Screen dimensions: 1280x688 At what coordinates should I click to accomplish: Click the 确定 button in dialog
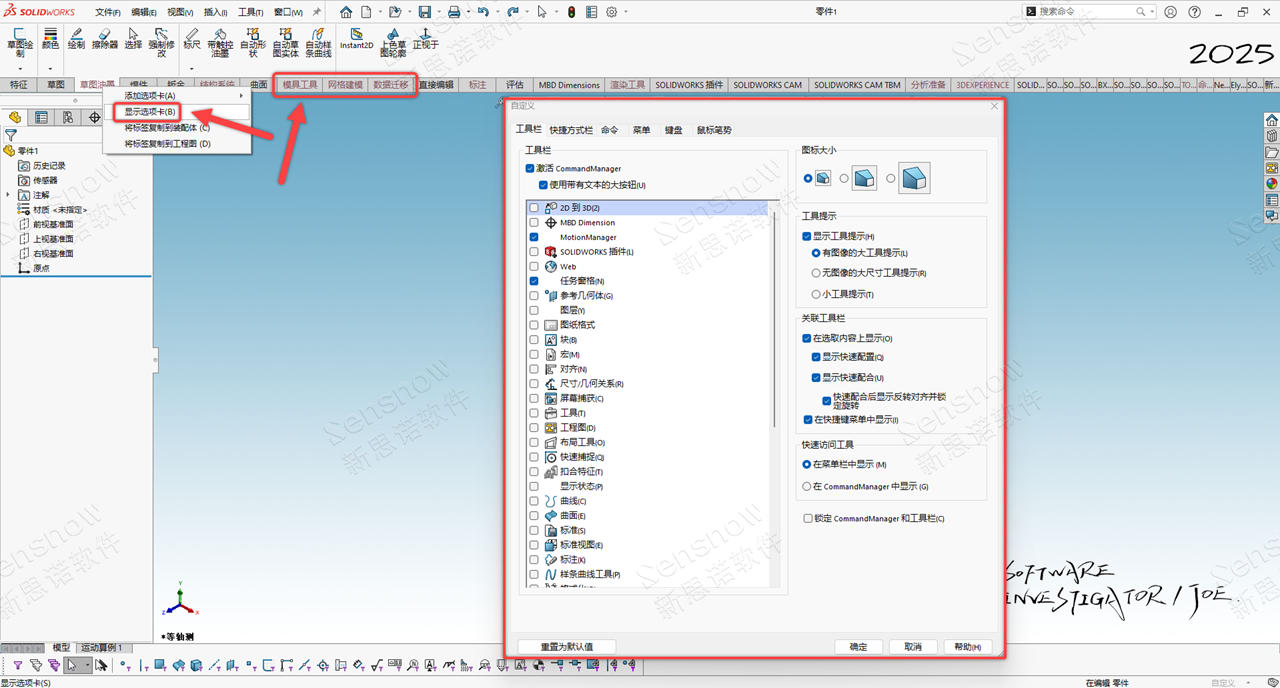tap(858, 647)
